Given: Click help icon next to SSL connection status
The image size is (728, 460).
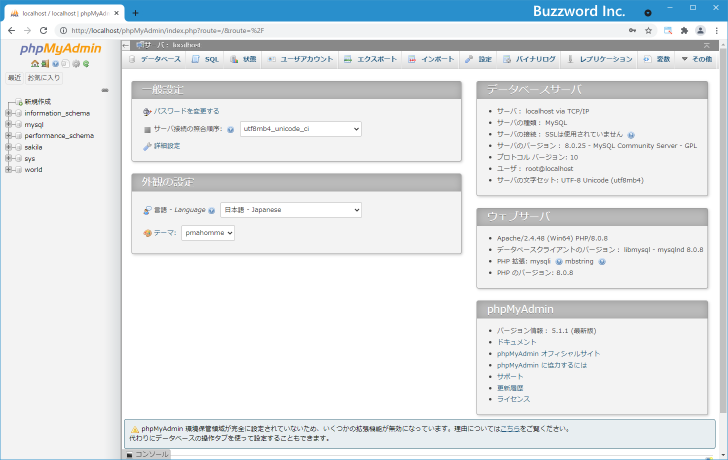Looking at the screenshot, I should (x=631, y=135).
